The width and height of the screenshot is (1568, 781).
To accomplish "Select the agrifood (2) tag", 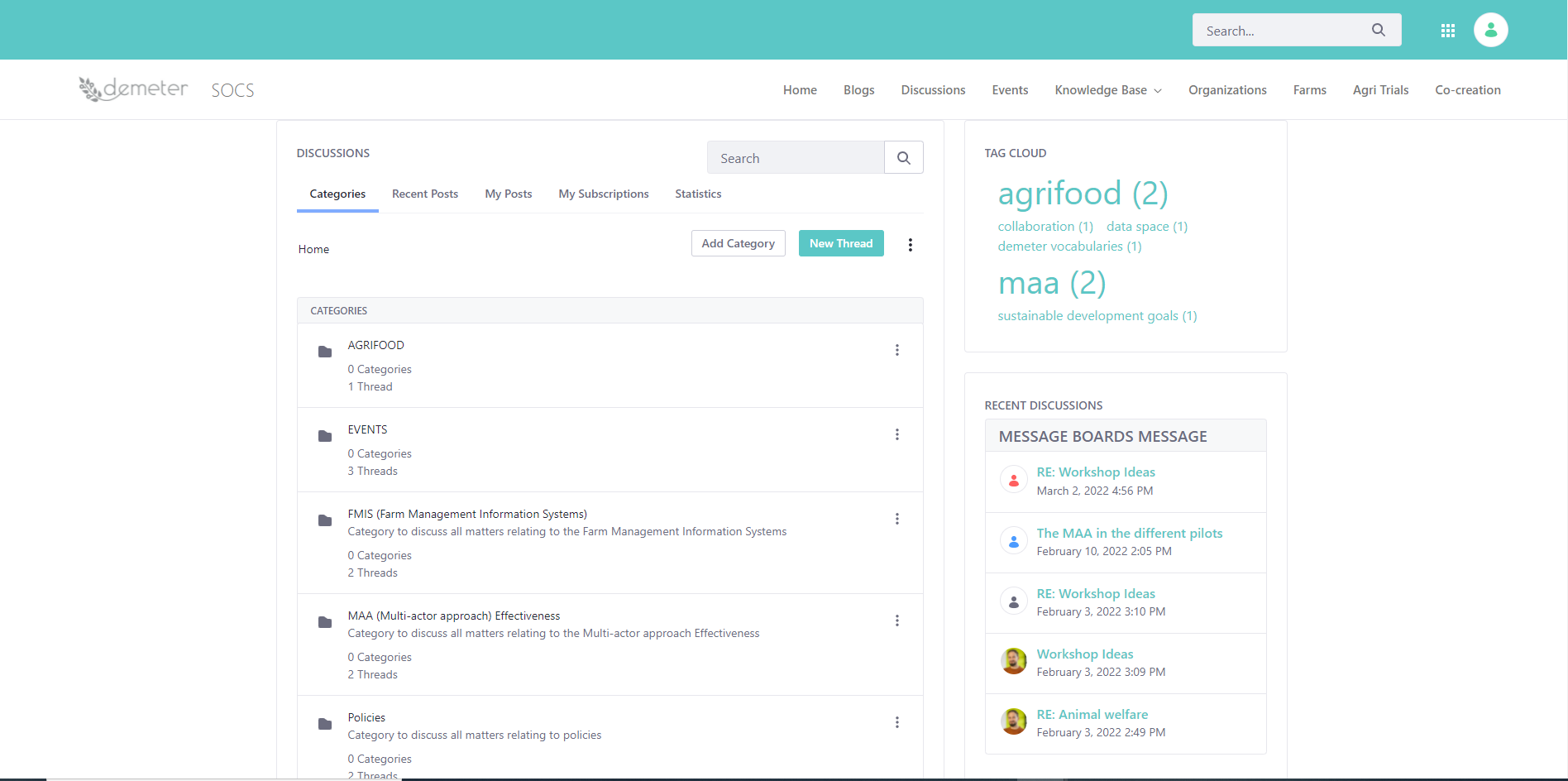I will 1083,194.
